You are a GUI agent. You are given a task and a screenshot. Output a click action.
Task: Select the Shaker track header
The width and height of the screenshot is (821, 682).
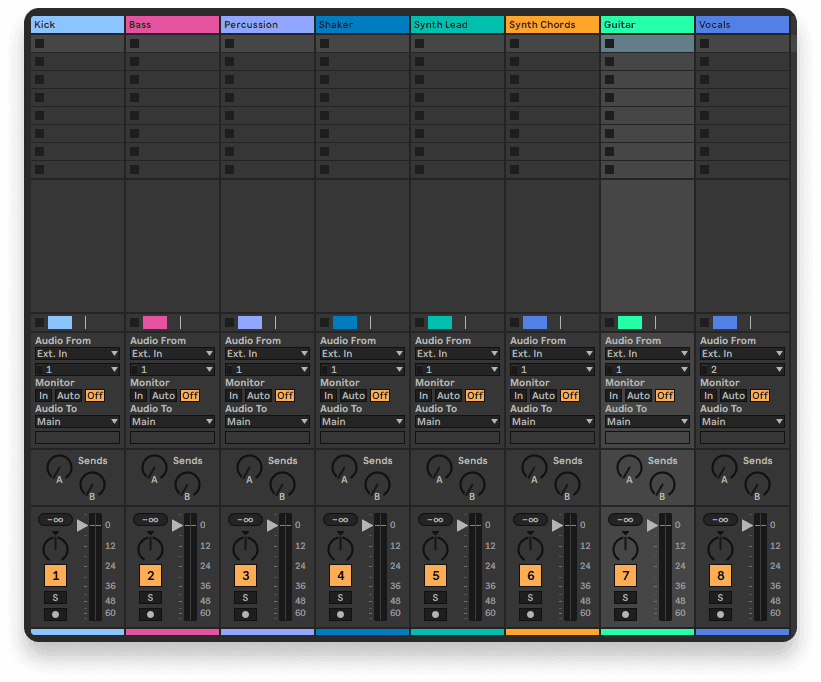click(x=362, y=25)
